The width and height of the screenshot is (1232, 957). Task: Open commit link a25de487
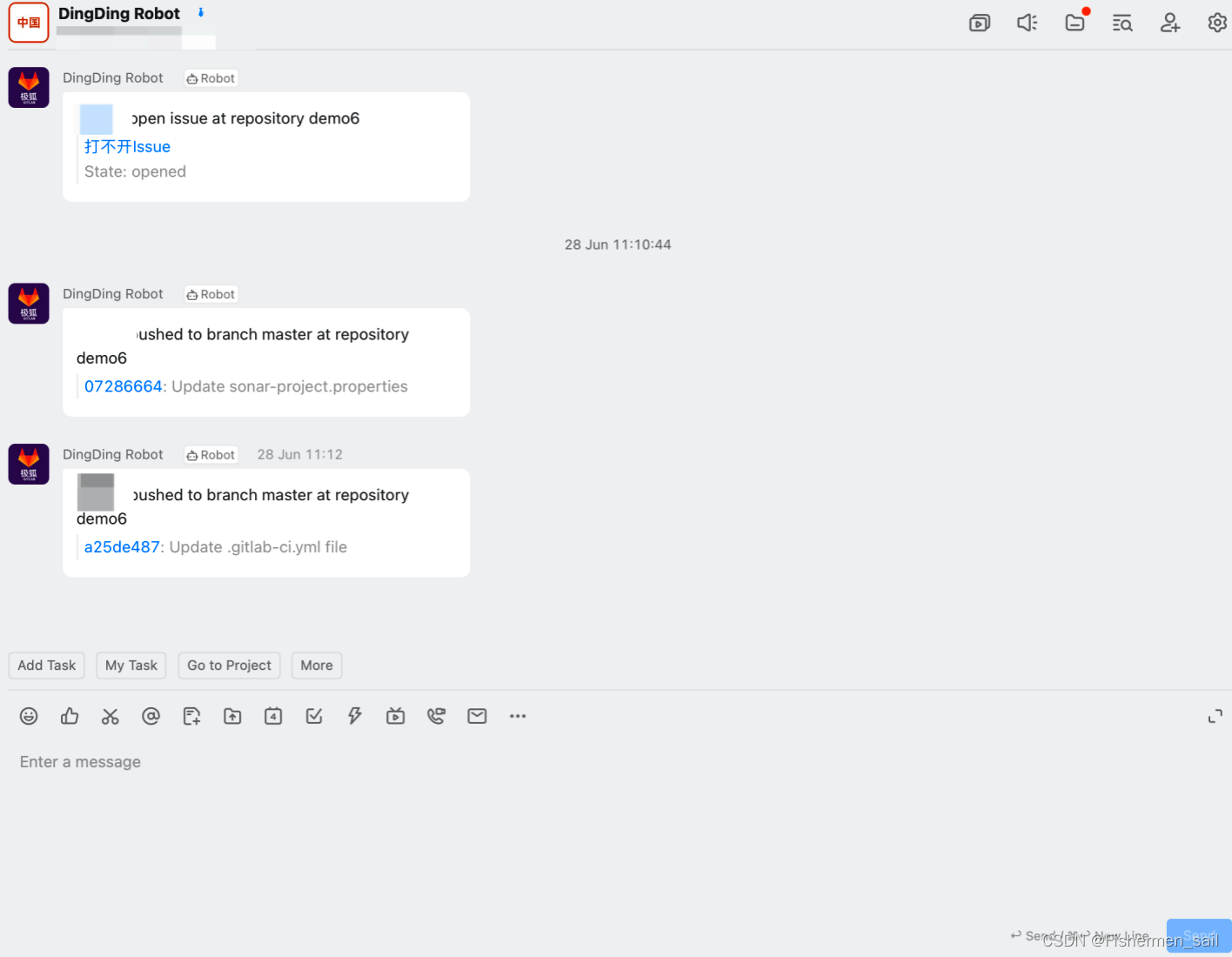(122, 547)
